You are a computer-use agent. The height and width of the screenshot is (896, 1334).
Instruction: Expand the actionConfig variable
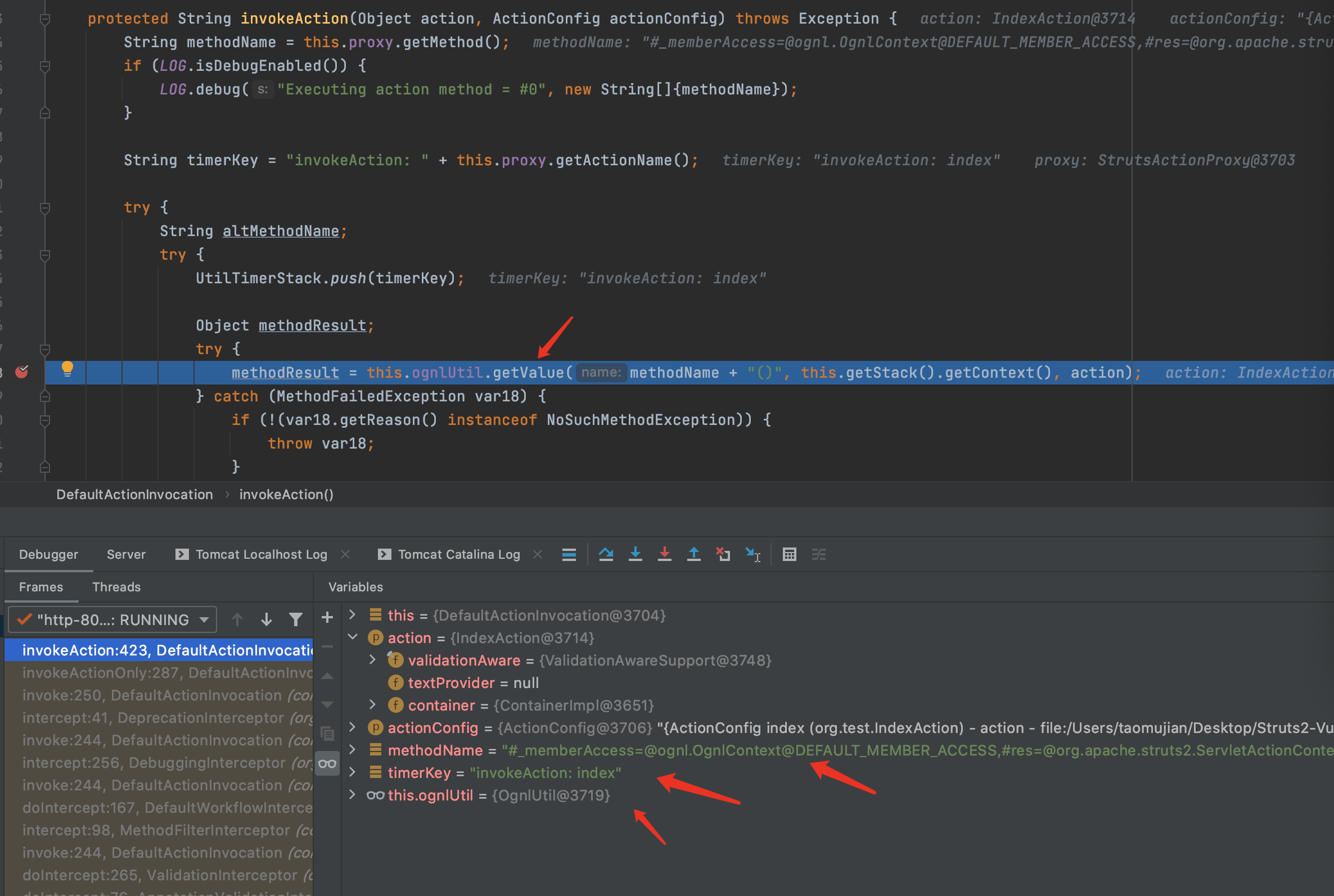[x=352, y=727]
